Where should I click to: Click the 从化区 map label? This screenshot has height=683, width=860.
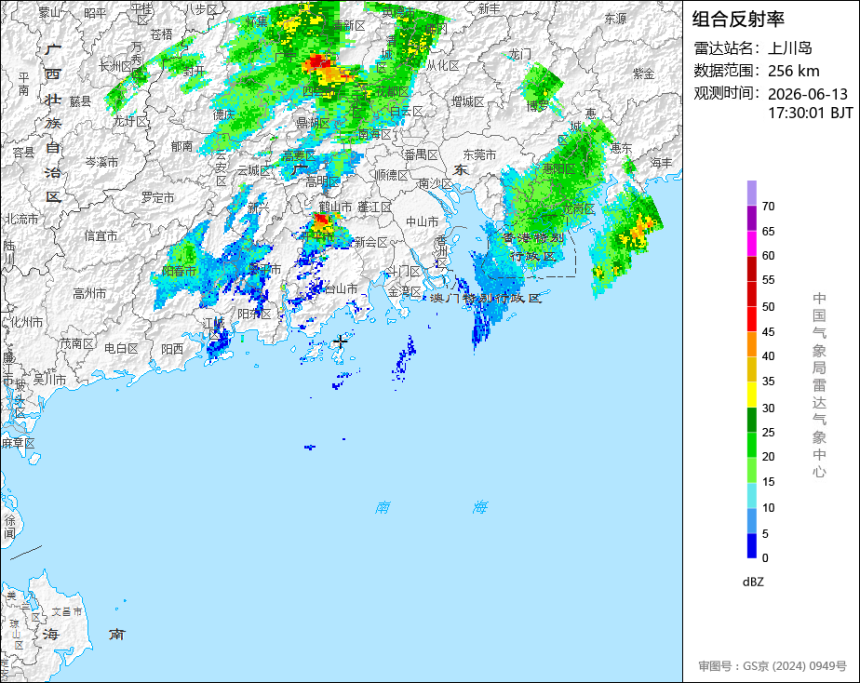[443, 65]
